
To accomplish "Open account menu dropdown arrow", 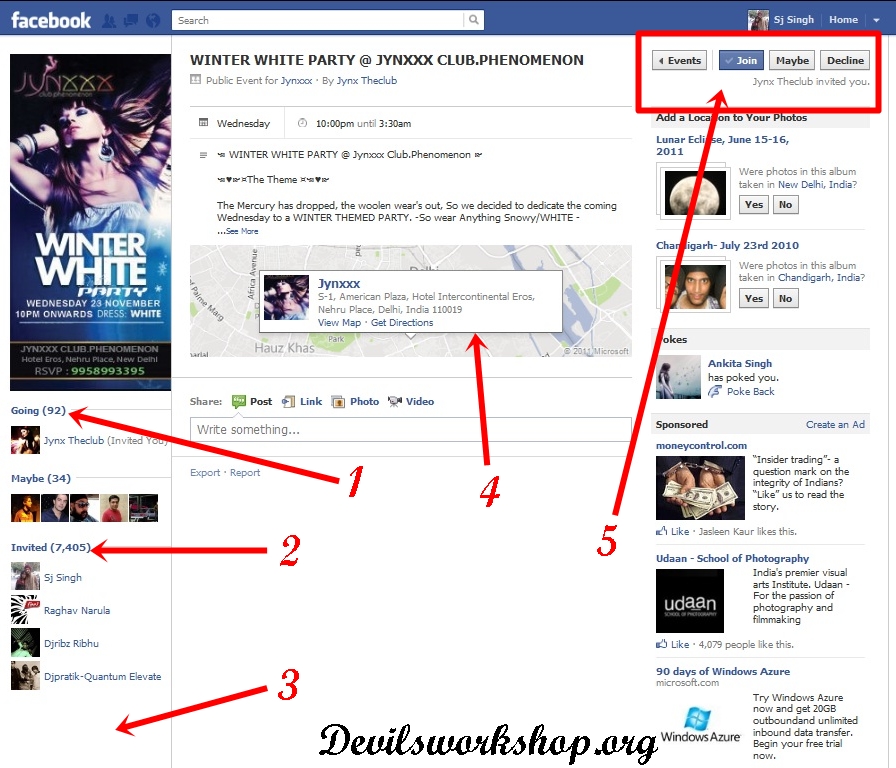I will coord(876,21).
